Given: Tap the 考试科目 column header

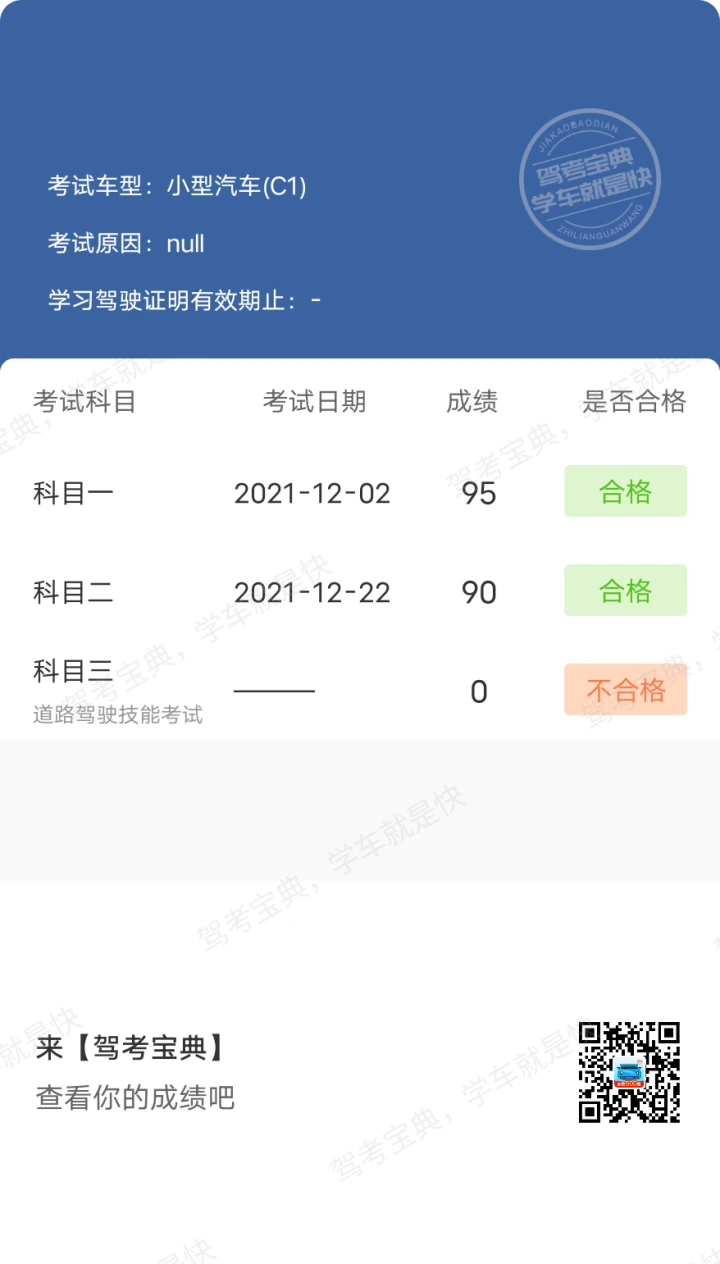Looking at the screenshot, I should (x=84, y=402).
